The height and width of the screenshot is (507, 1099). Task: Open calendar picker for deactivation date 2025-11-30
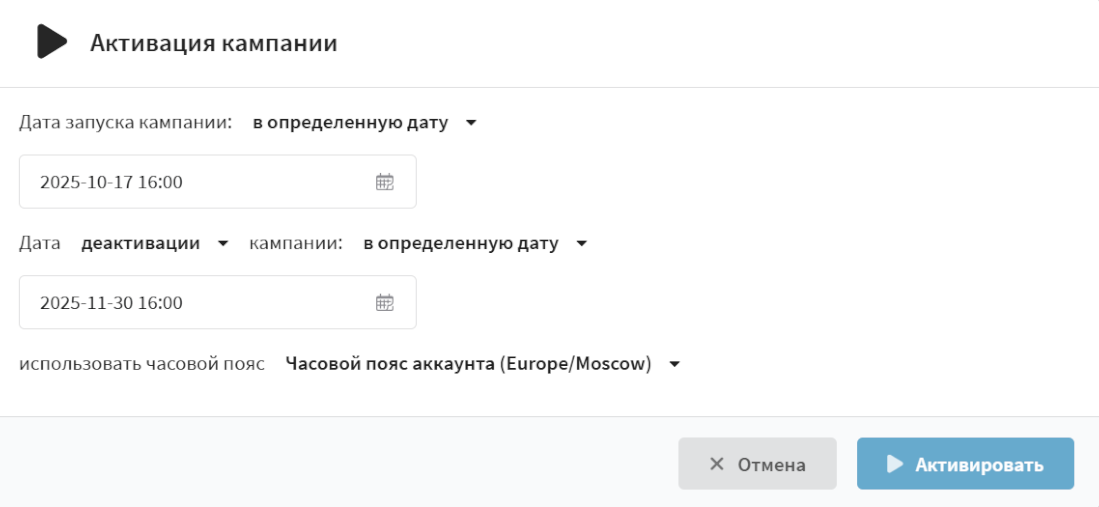coord(385,302)
